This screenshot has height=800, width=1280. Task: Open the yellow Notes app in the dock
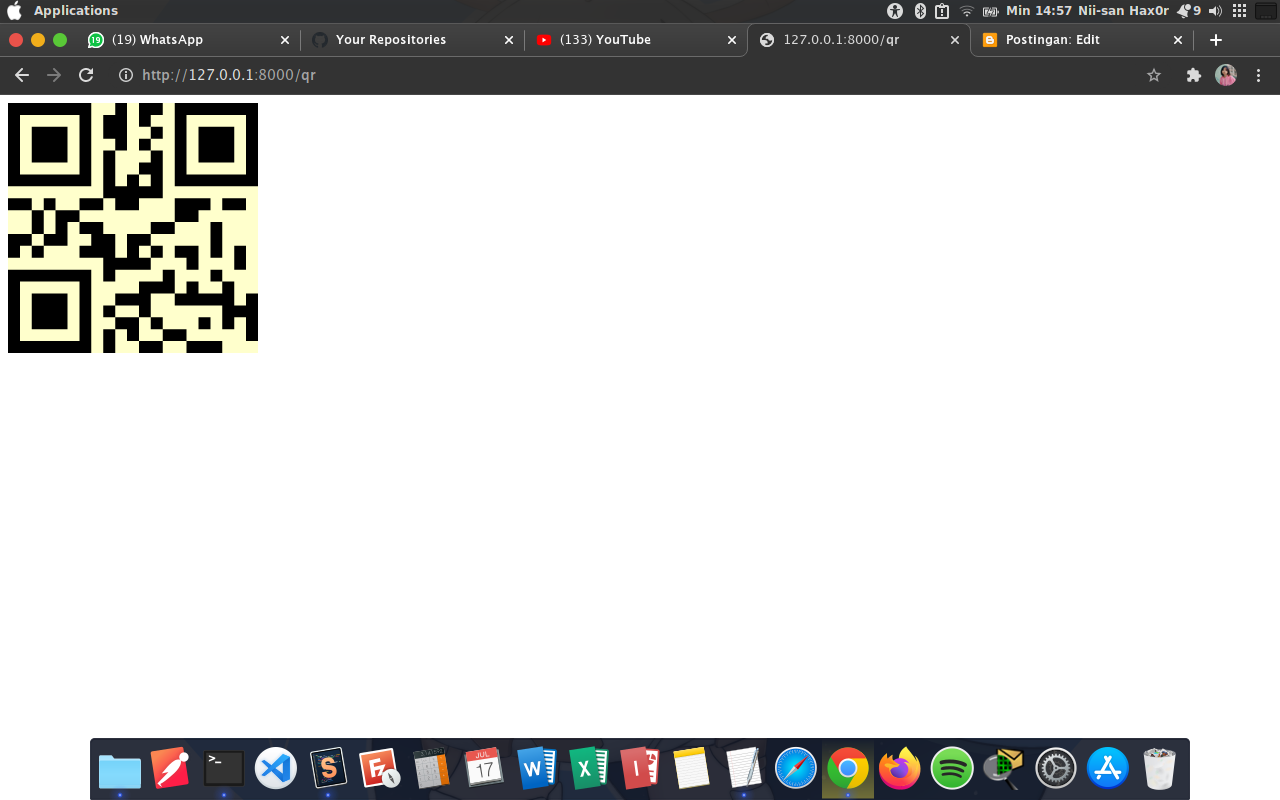692,769
